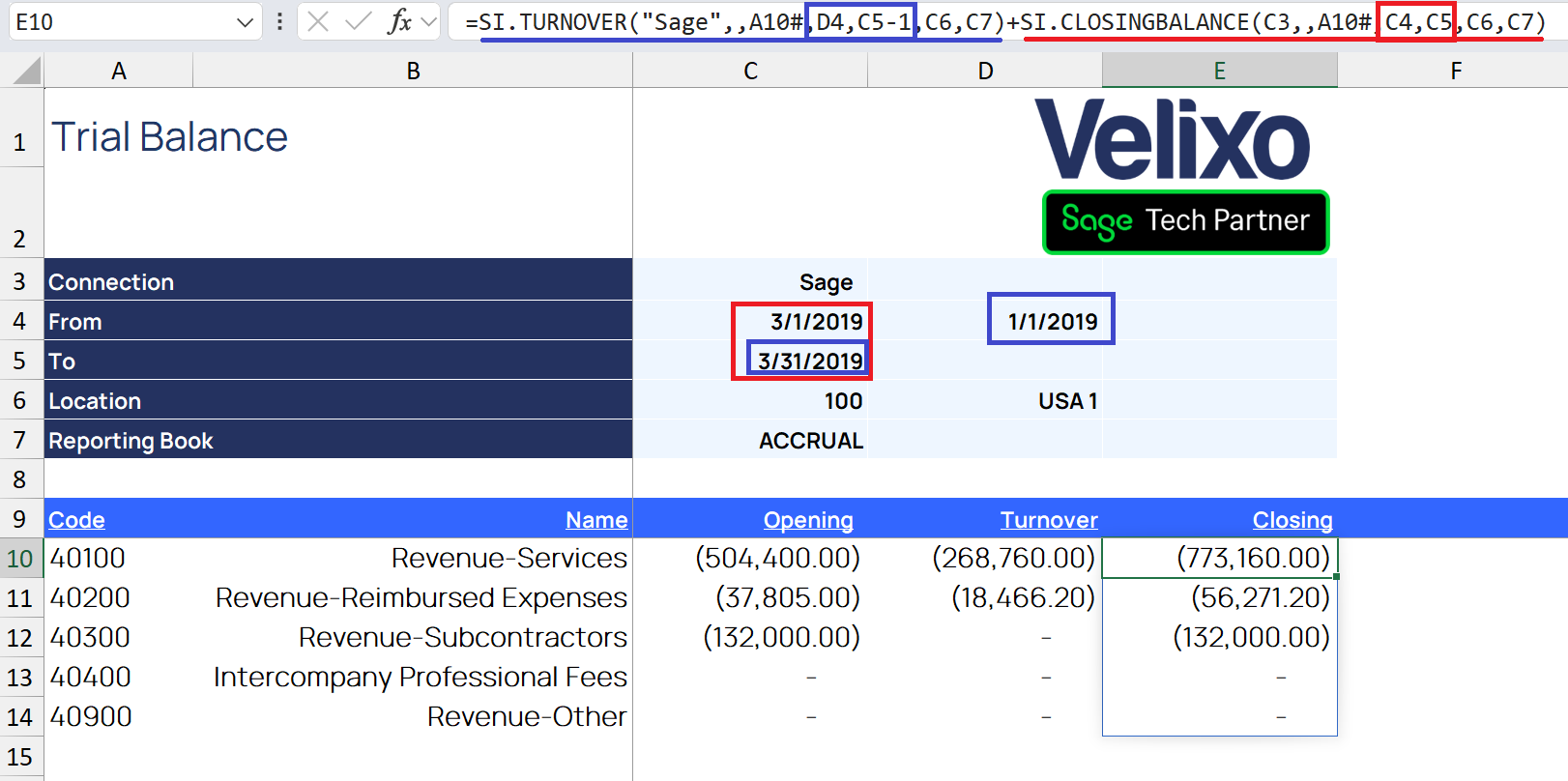Expand the Name Box dropdown arrow

[x=245, y=22]
